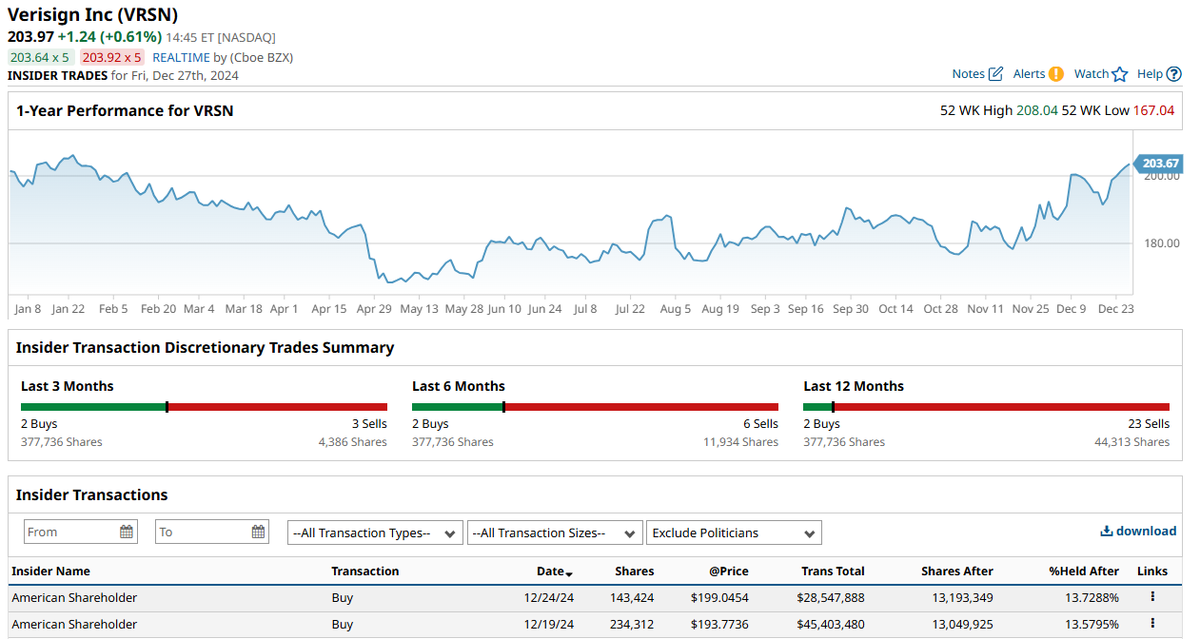Open links menu for 12/24/24 transaction
The height and width of the screenshot is (639, 1200).
[1152, 597]
